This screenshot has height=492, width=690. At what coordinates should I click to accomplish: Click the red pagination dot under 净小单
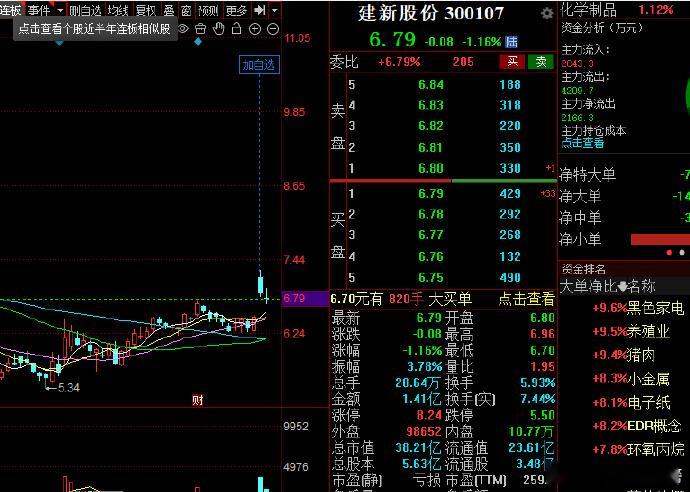669,253
